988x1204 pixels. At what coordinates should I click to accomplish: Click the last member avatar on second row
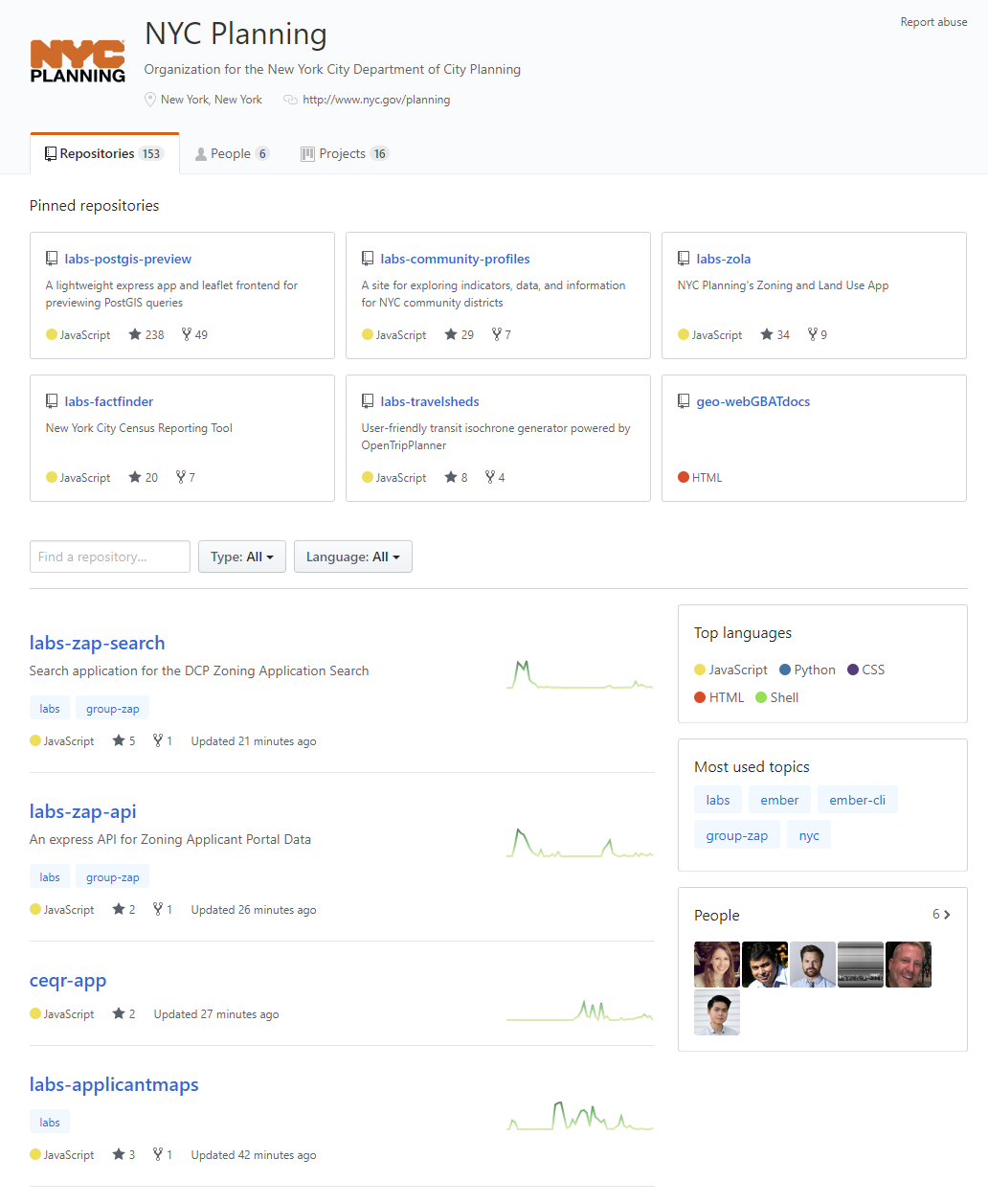(717, 1012)
